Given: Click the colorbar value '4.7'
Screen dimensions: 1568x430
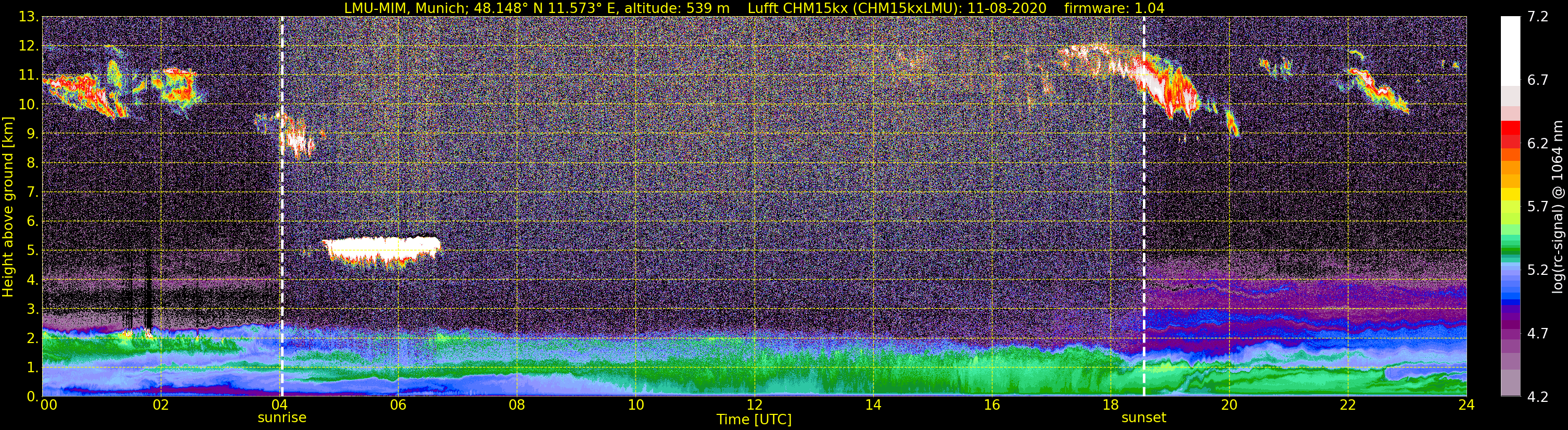Looking at the screenshot, I should click(1538, 334).
